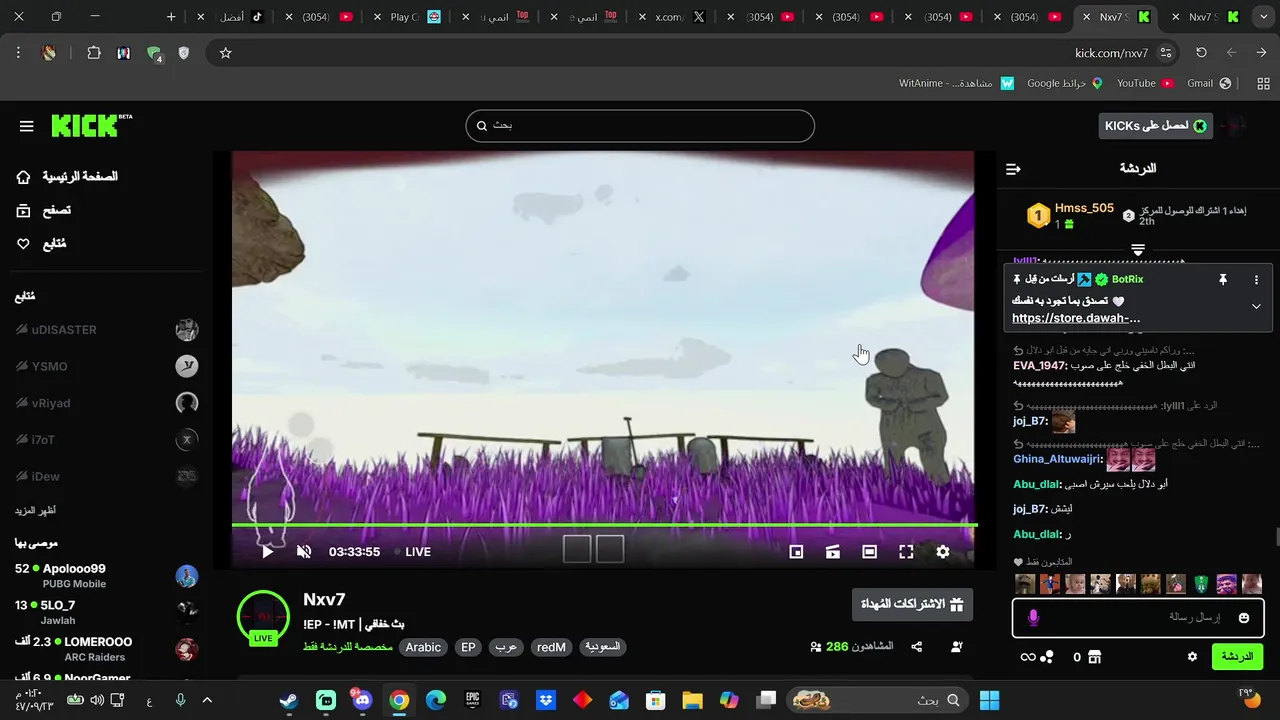This screenshot has width=1280, height=720.
Task: Collapse the chat panel
Action: (x=1013, y=169)
